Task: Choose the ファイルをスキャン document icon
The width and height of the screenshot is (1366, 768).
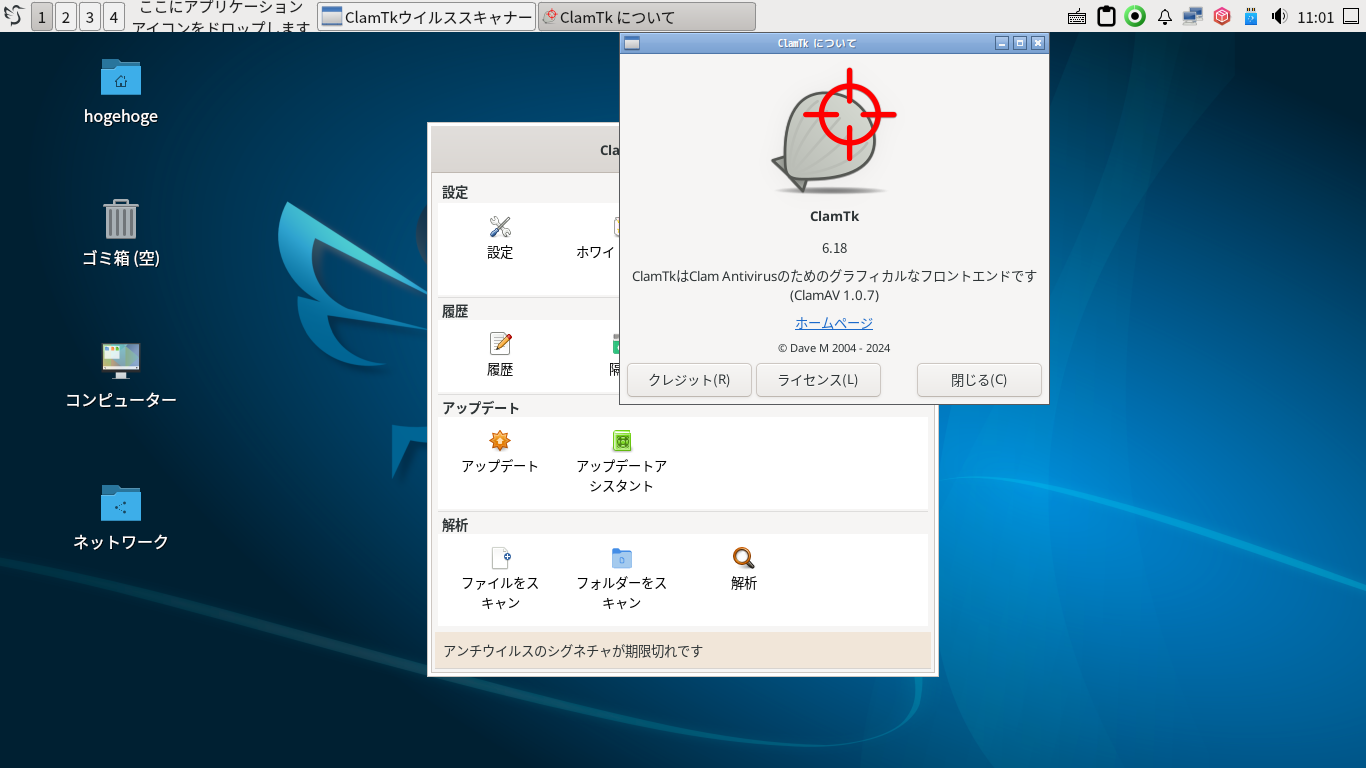Action: tap(500, 558)
